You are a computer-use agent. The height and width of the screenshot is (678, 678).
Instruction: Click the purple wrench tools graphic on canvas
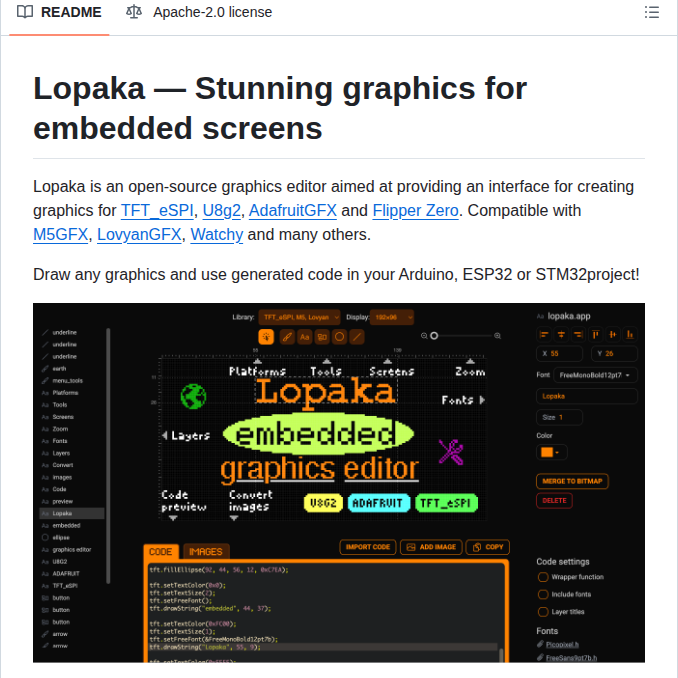[451, 452]
